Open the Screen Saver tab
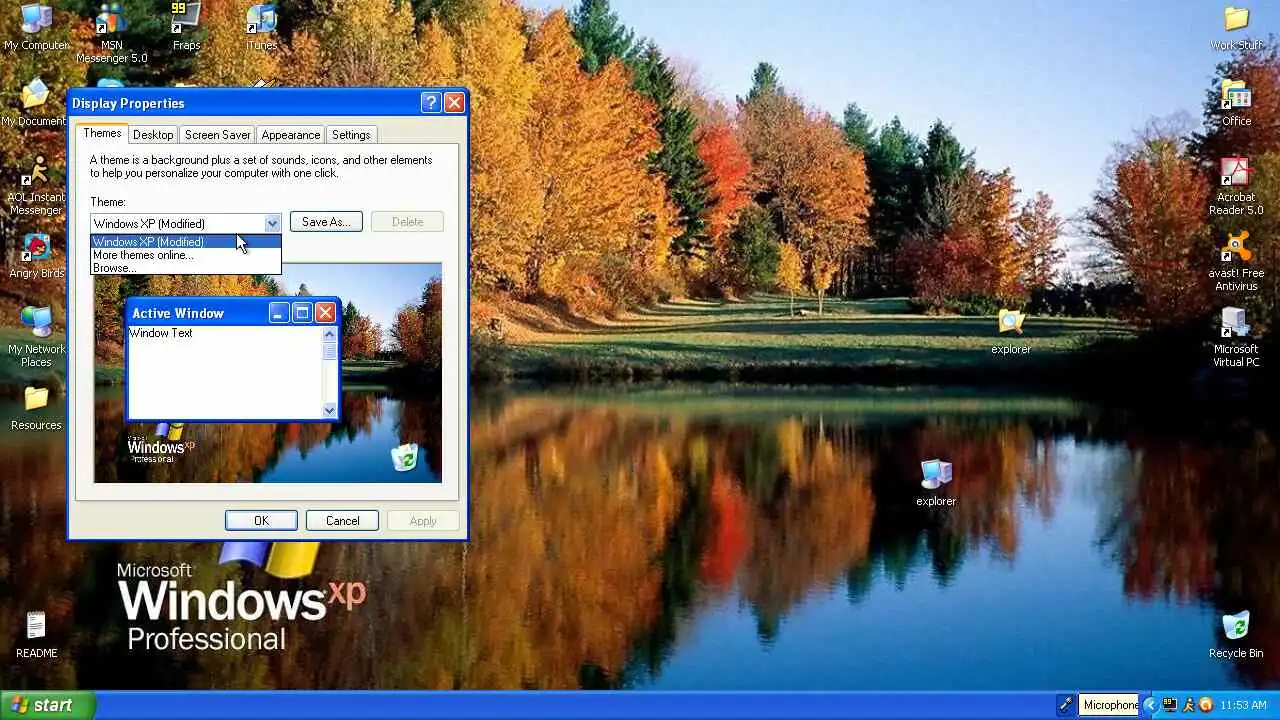This screenshot has height=720, width=1280. (x=217, y=135)
